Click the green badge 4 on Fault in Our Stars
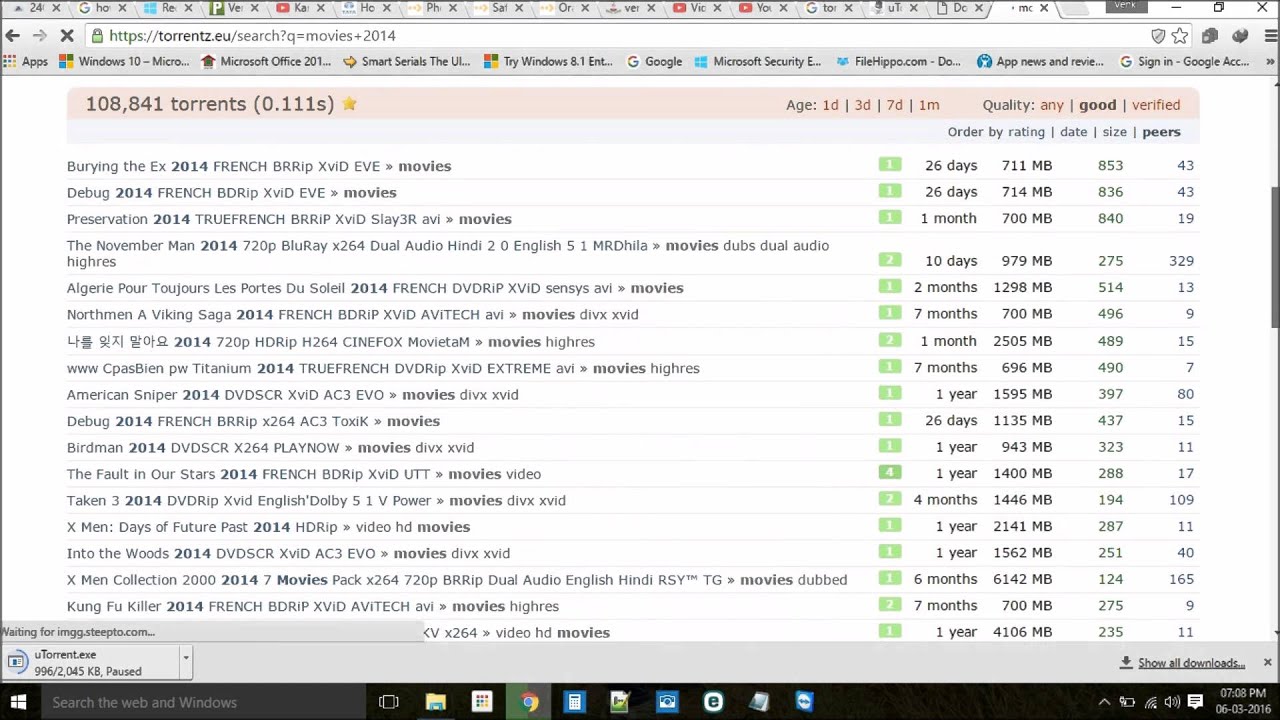This screenshot has width=1280, height=720. (890, 473)
